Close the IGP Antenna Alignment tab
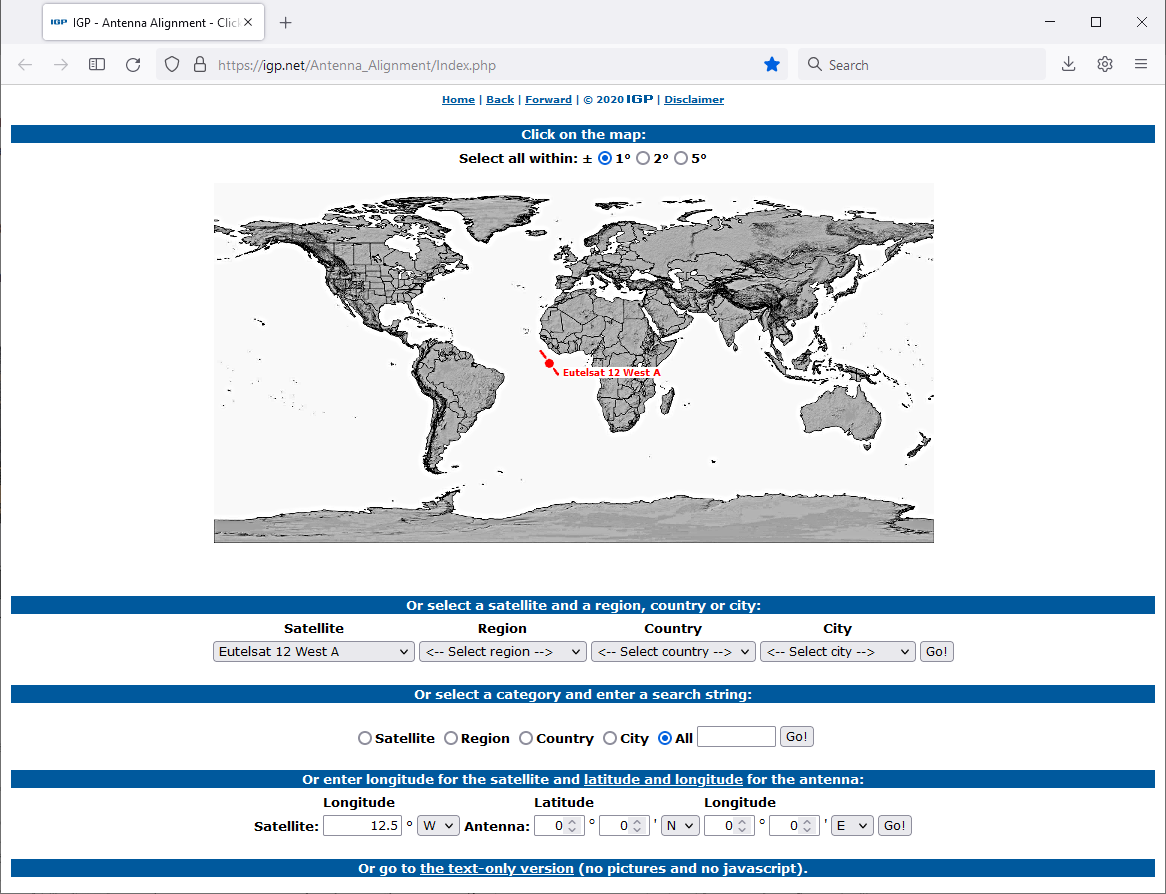 [248, 22]
